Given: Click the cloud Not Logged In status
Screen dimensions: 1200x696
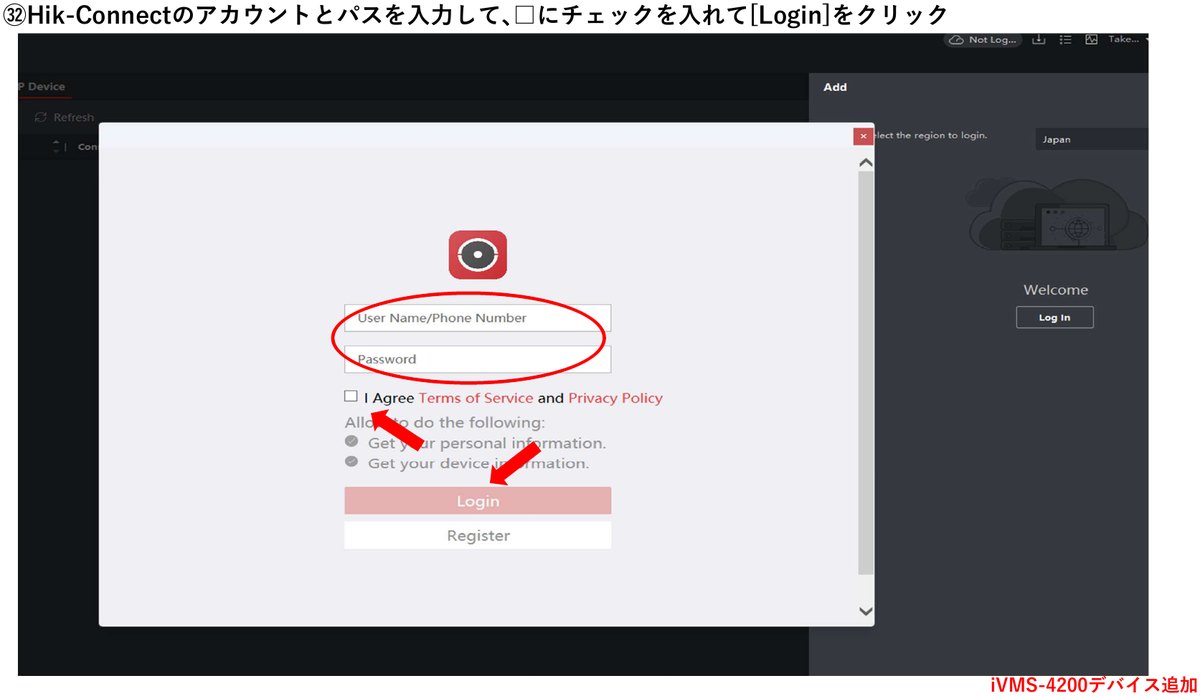Looking at the screenshot, I should (985, 39).
